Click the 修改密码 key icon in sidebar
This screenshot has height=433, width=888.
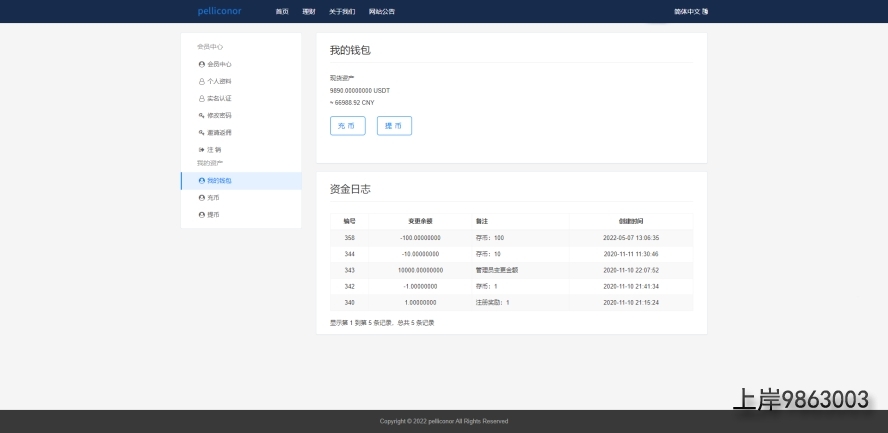[x=202, y=115]
